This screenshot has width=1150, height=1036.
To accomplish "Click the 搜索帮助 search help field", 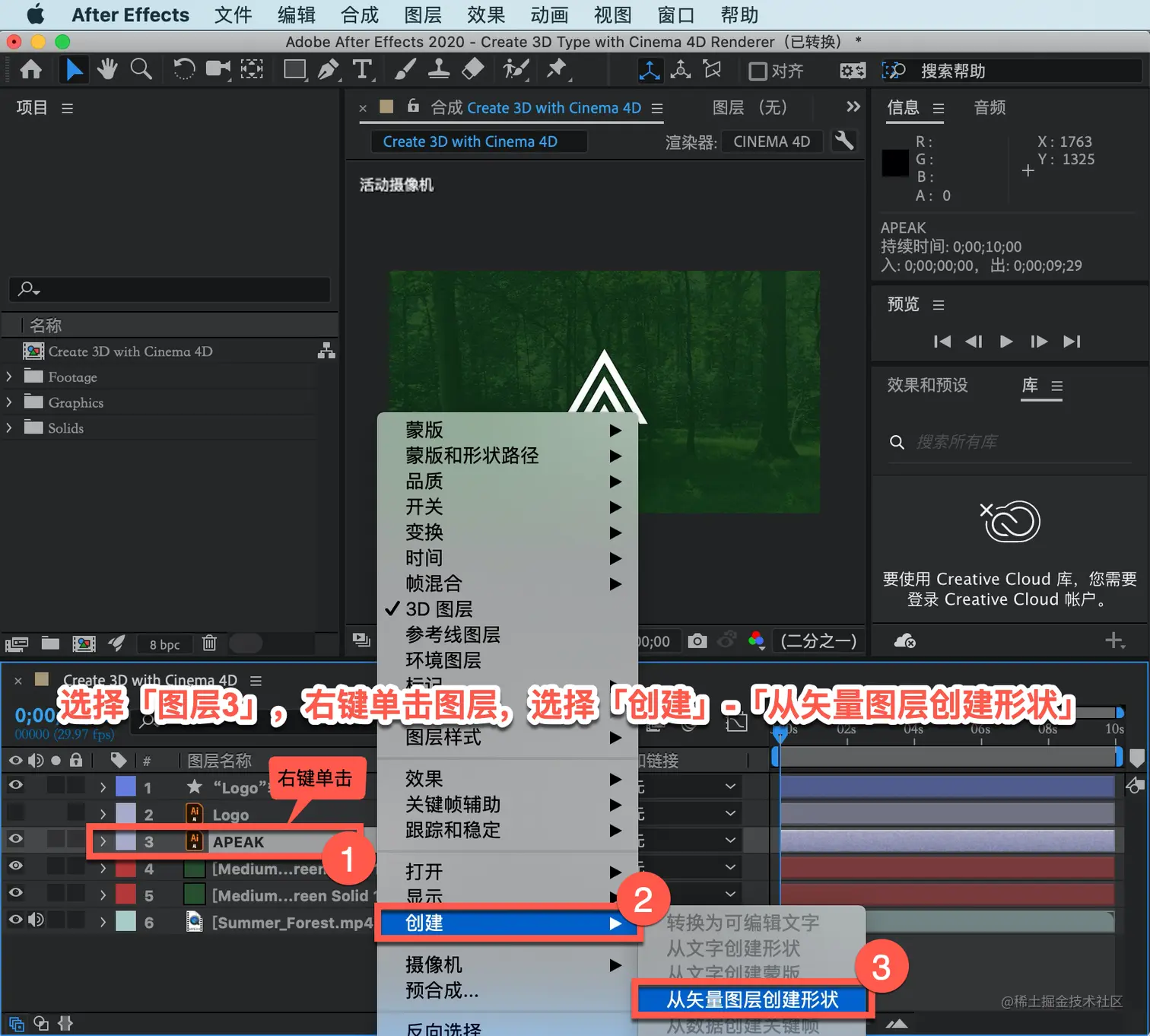I will click(x=1012, y=71).
